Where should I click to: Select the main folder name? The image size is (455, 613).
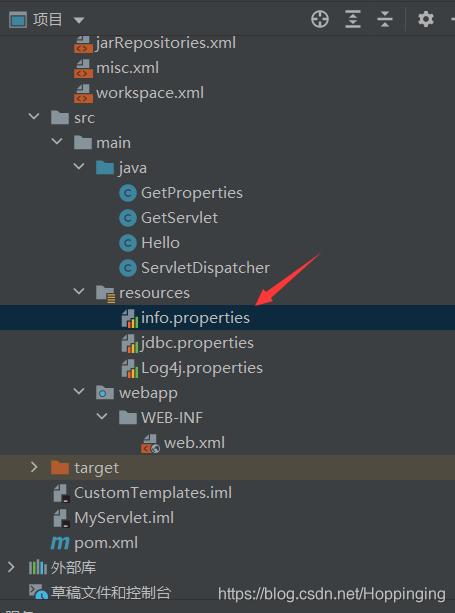(113, 143)
